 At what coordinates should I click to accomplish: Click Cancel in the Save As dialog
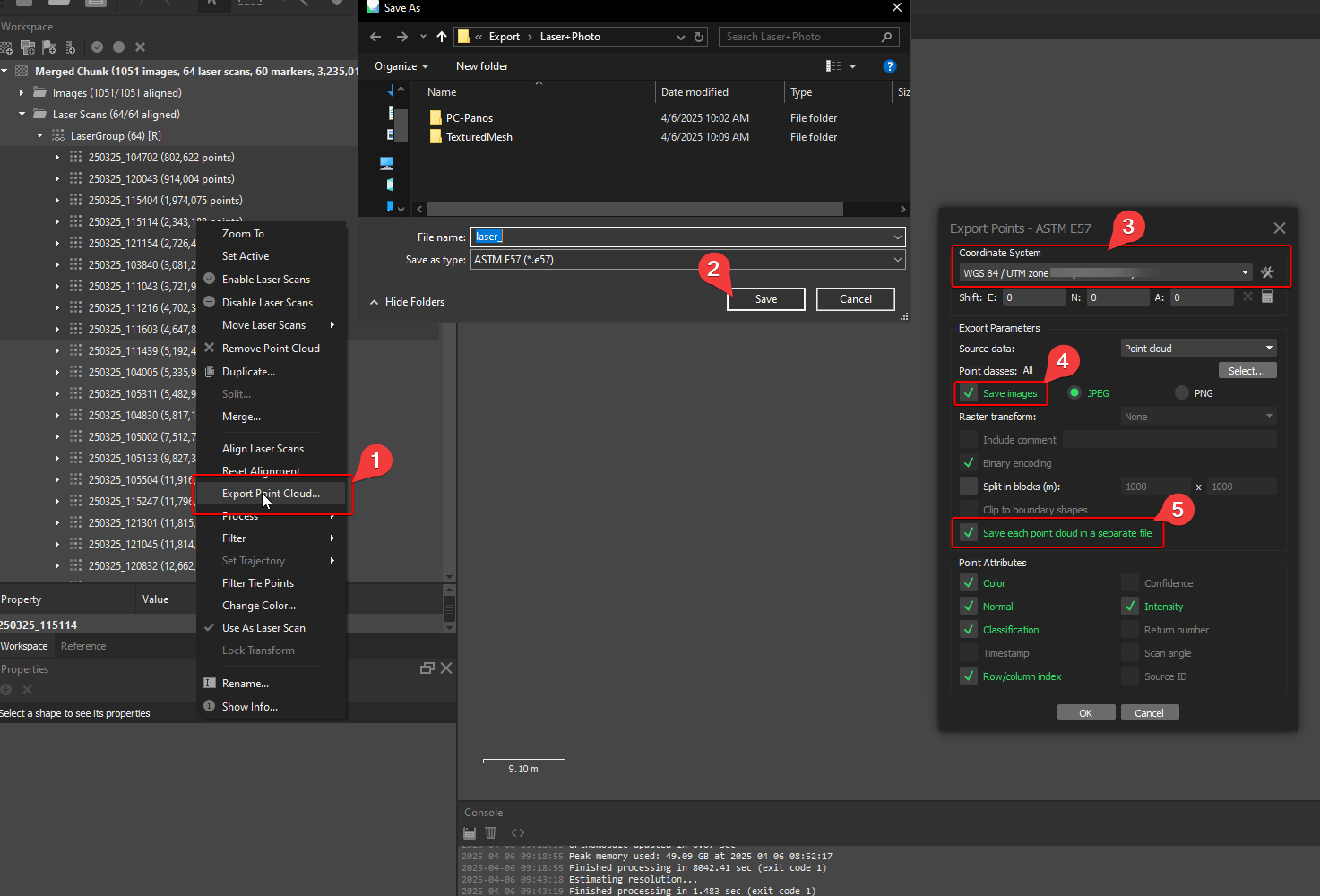point(856,299)
